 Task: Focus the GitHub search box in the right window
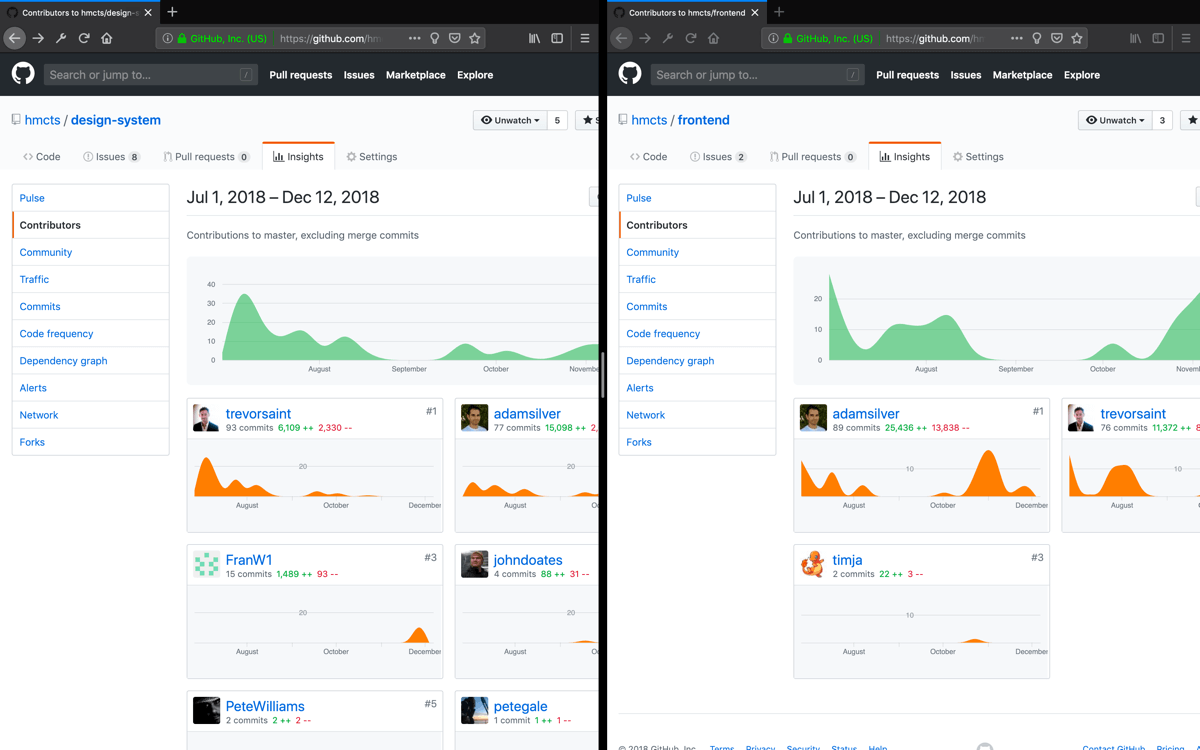pyautogui.click(x=758, y=75)
